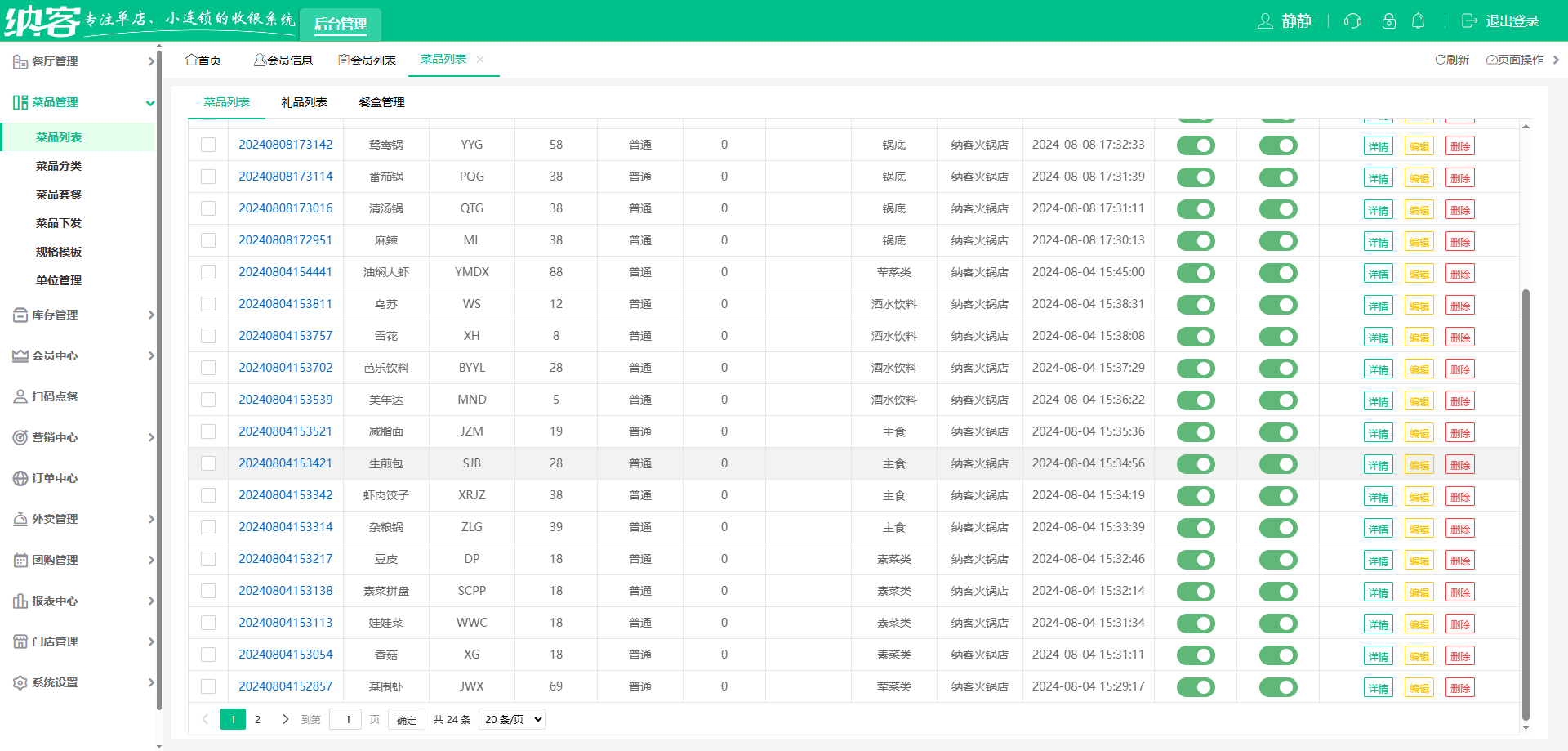1568x751 pixels.
Task: Click the customer service headset icon
Action: pyautogui.click(x=1352, y=21)
